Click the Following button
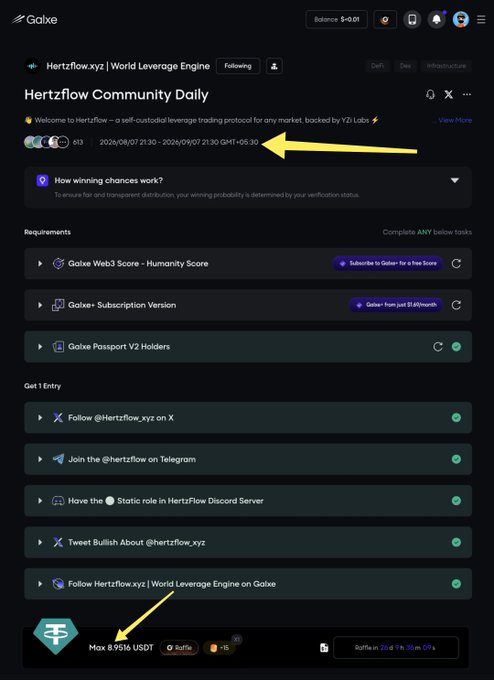 point(238,66)
